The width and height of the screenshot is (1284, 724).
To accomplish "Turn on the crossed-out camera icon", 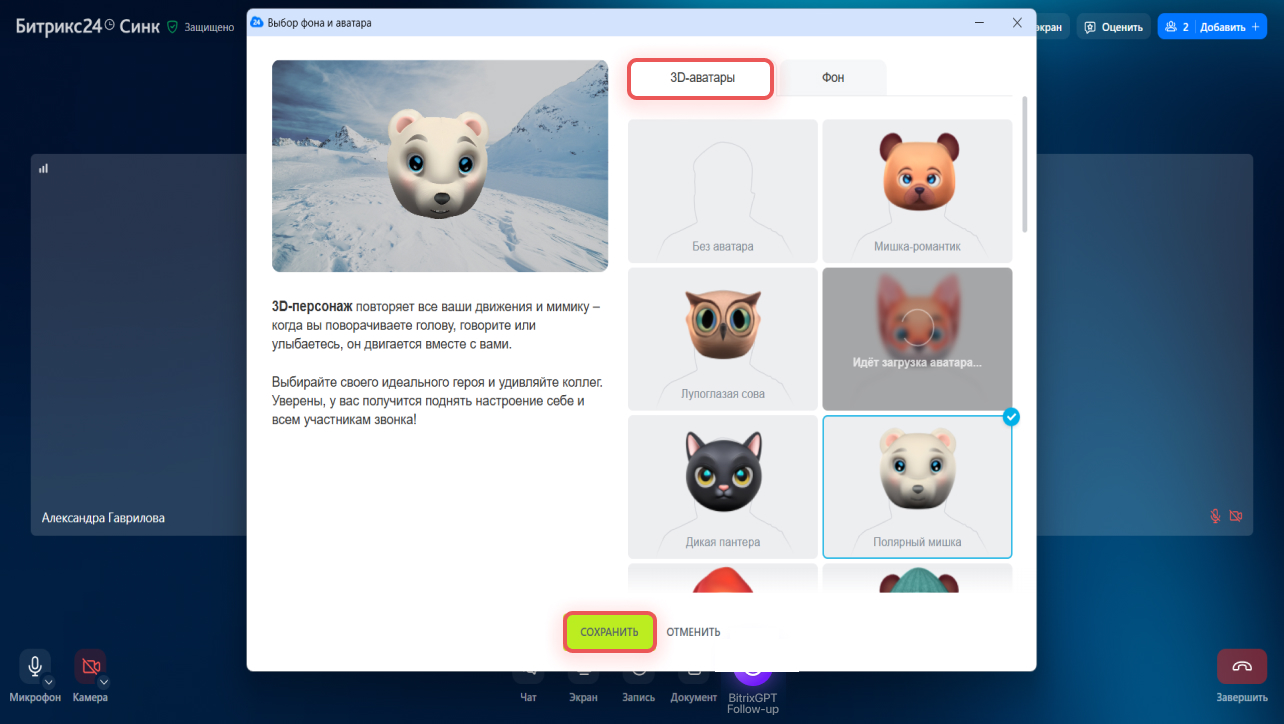I will click(x=90, y=666).
